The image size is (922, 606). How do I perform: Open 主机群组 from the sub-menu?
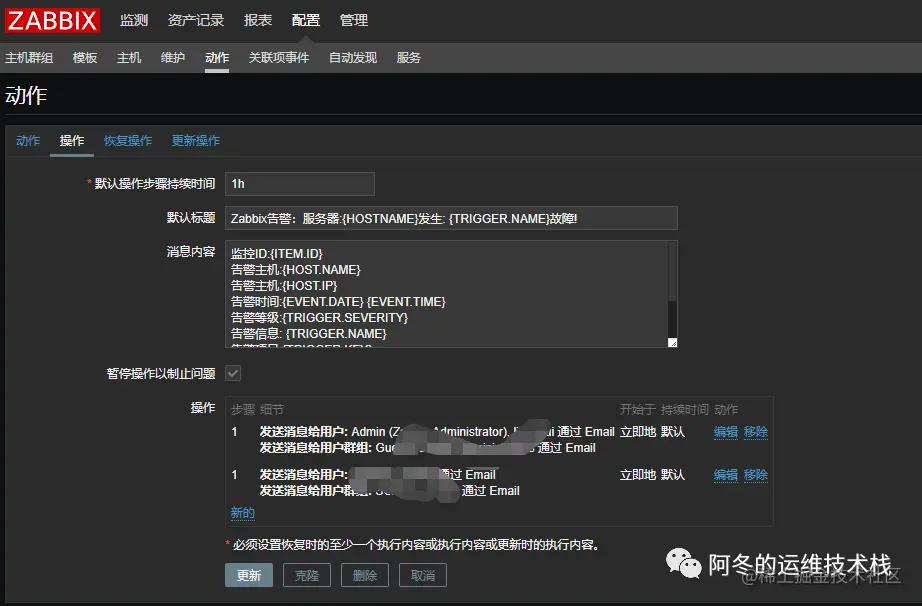(31, 57)
